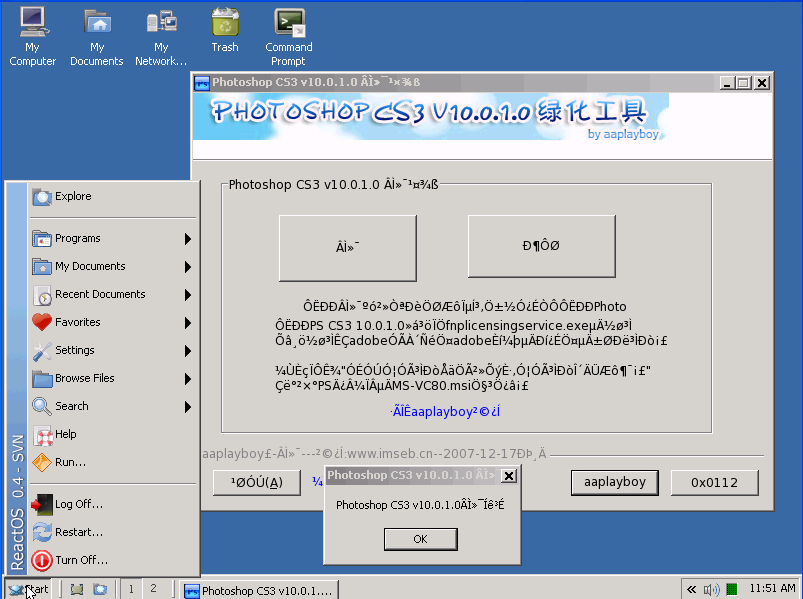Viewport: 803px width, 599px height.
Task: Choose Run... from the start menu
Action: [113, 463]
